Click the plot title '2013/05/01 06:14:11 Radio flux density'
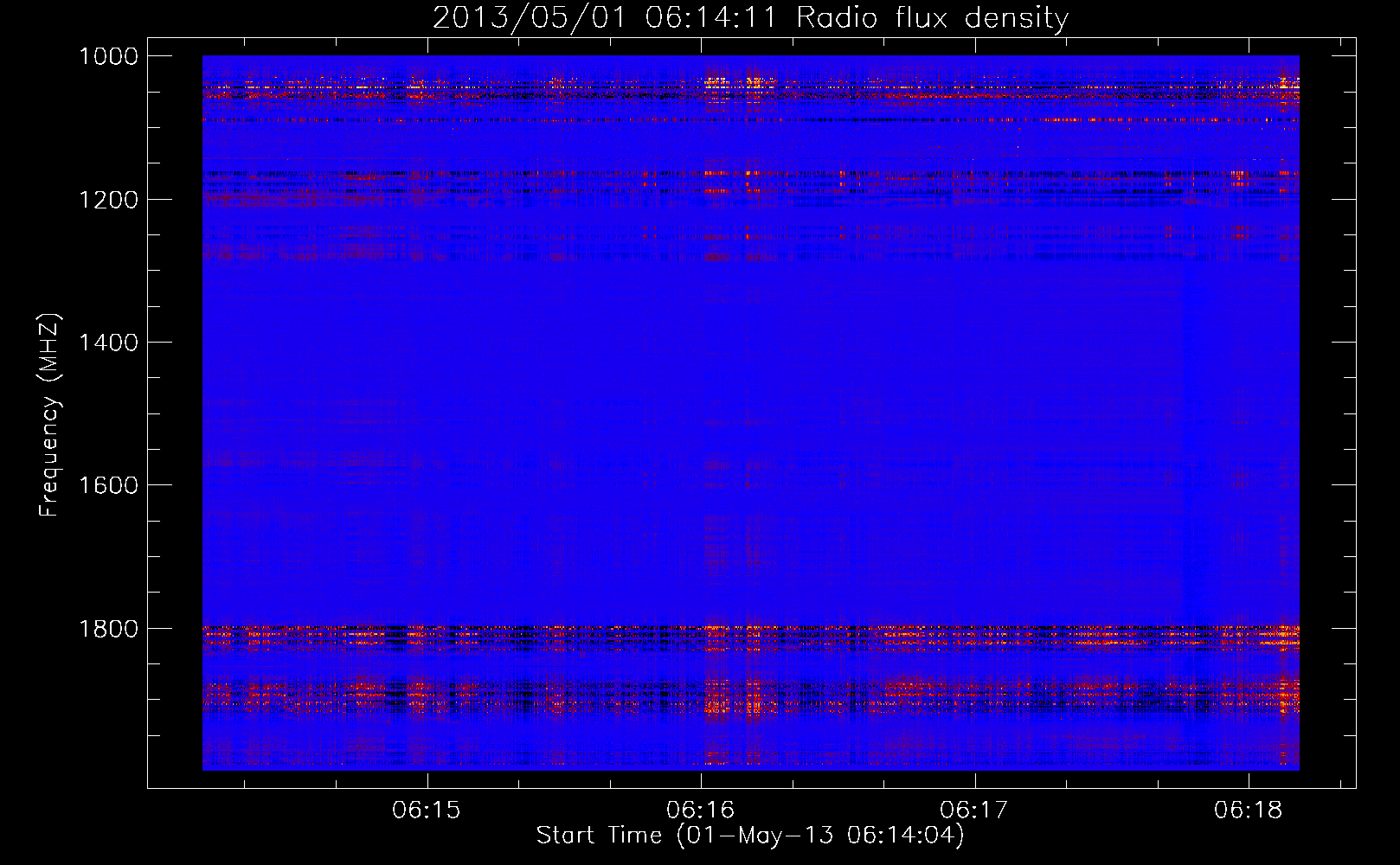1400x865 pixels. [750, 18]
